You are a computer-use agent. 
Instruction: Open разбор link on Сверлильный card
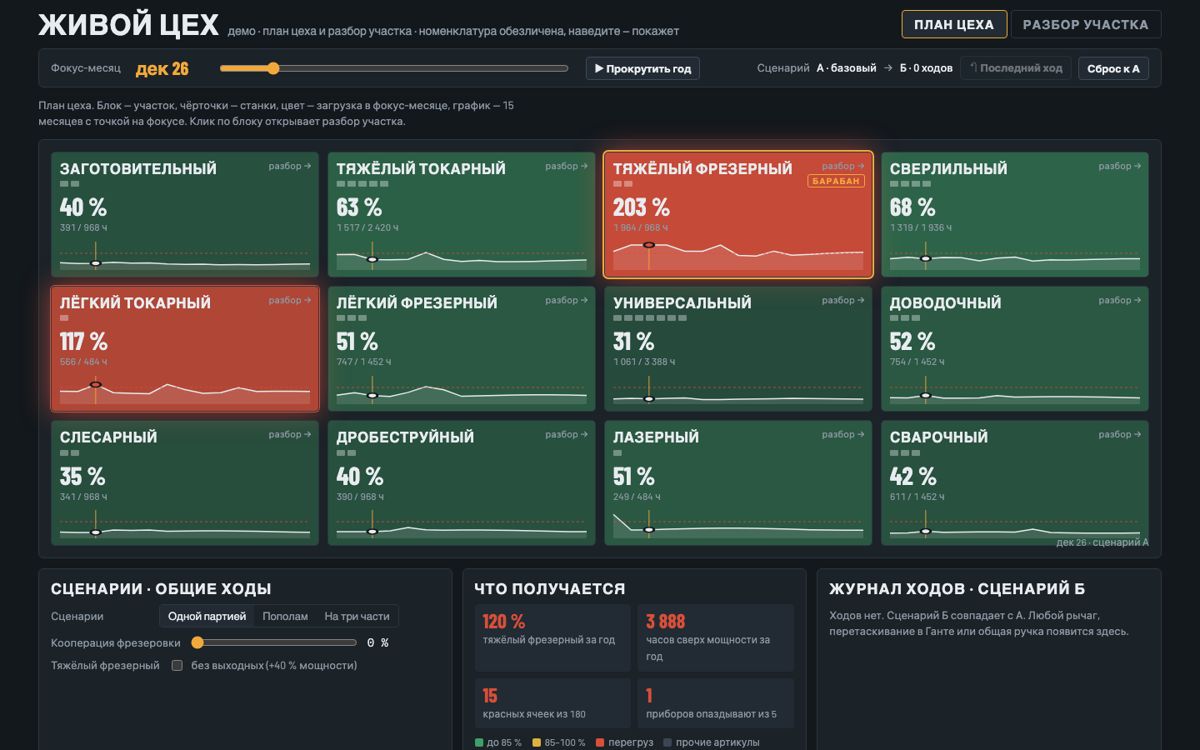pyautogui.click(x=1120, y=166)
